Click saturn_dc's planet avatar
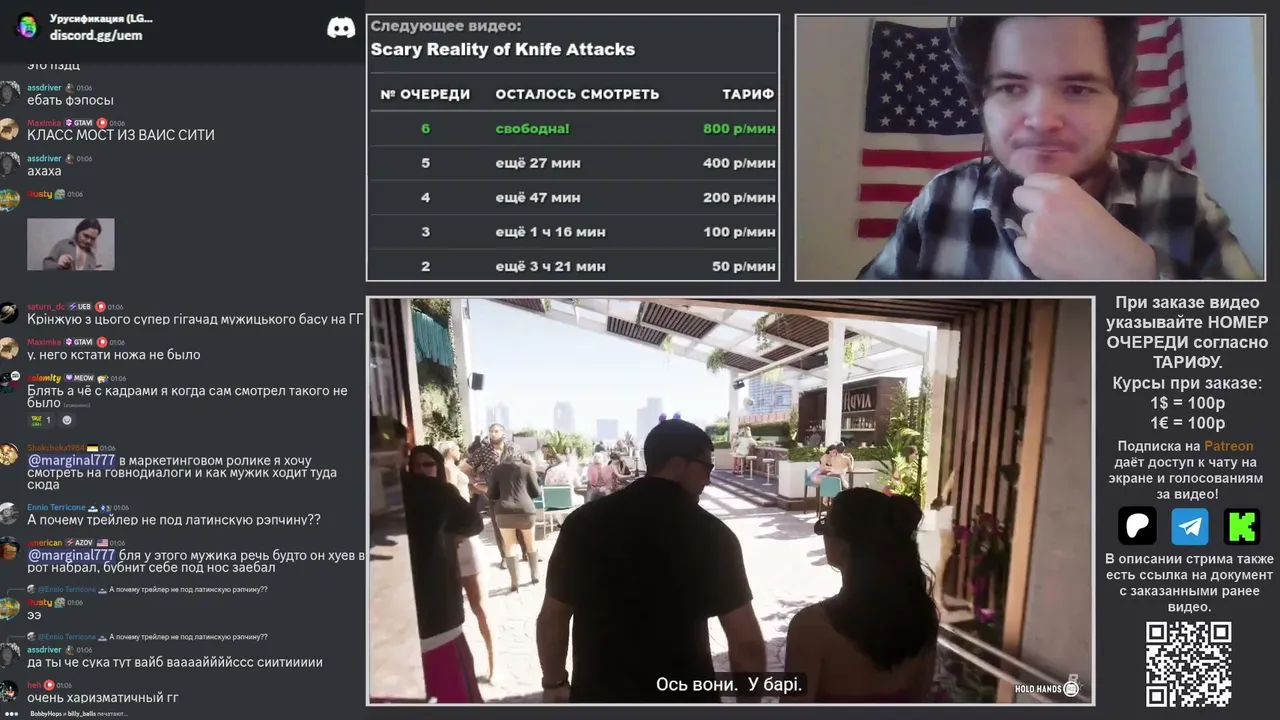This screenshot has width=1280, height=720. (x=9, y=313)
